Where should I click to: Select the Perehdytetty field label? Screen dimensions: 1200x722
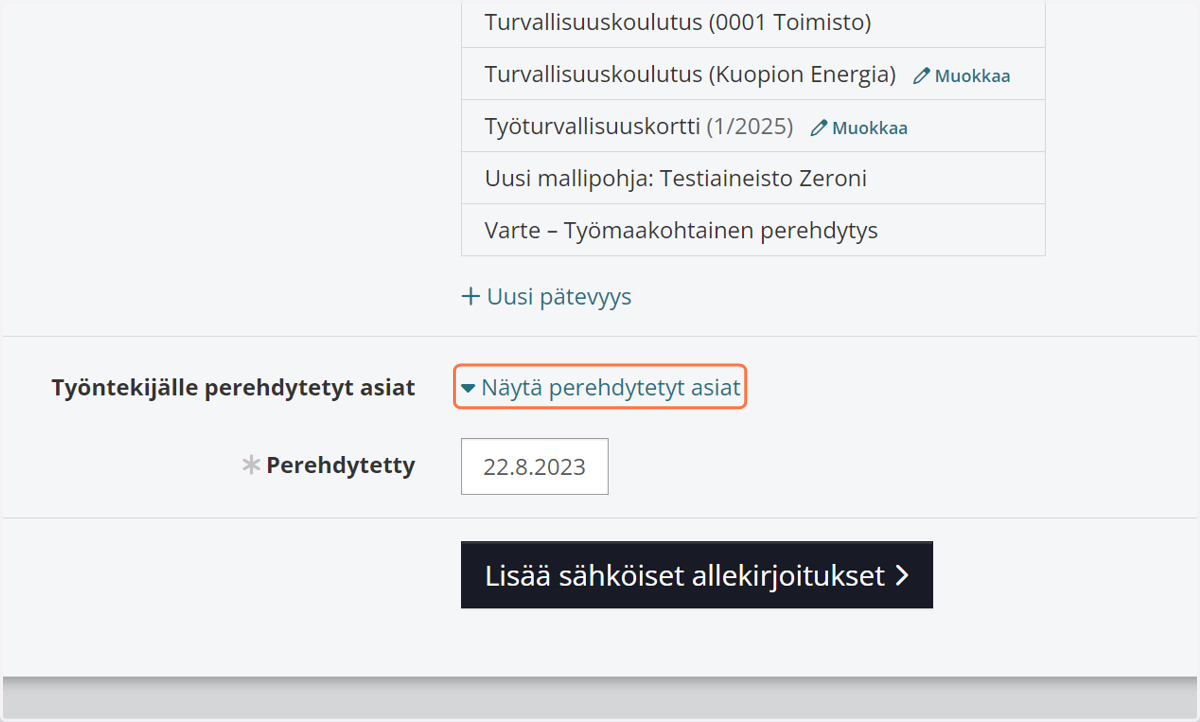[340, 465]
